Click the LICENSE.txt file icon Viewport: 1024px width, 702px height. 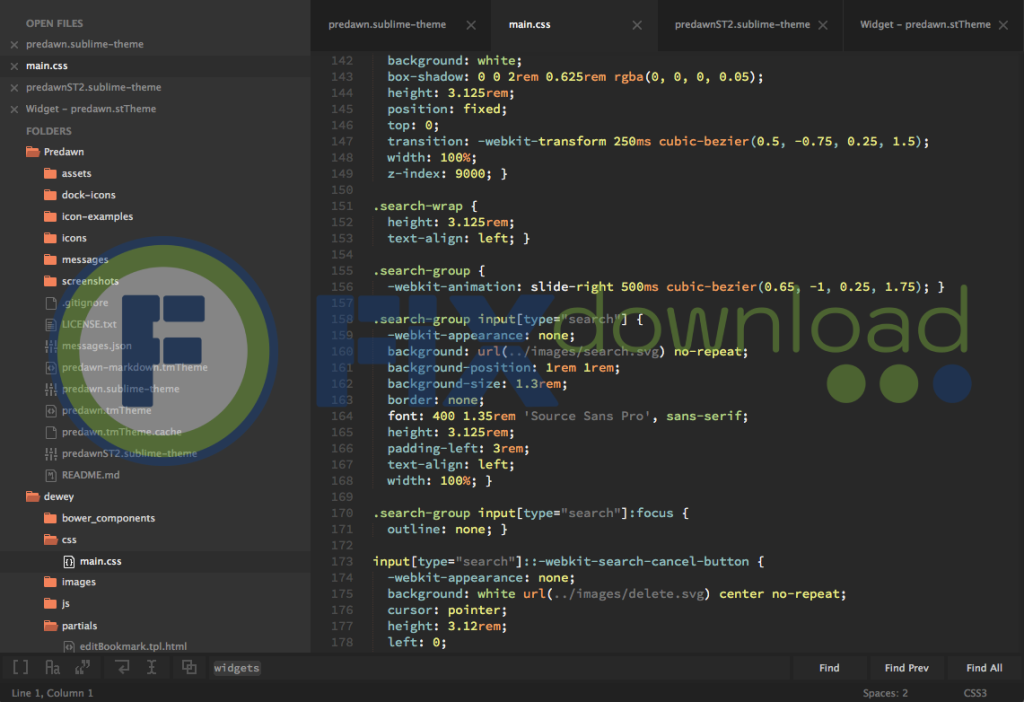pos(52,324)
